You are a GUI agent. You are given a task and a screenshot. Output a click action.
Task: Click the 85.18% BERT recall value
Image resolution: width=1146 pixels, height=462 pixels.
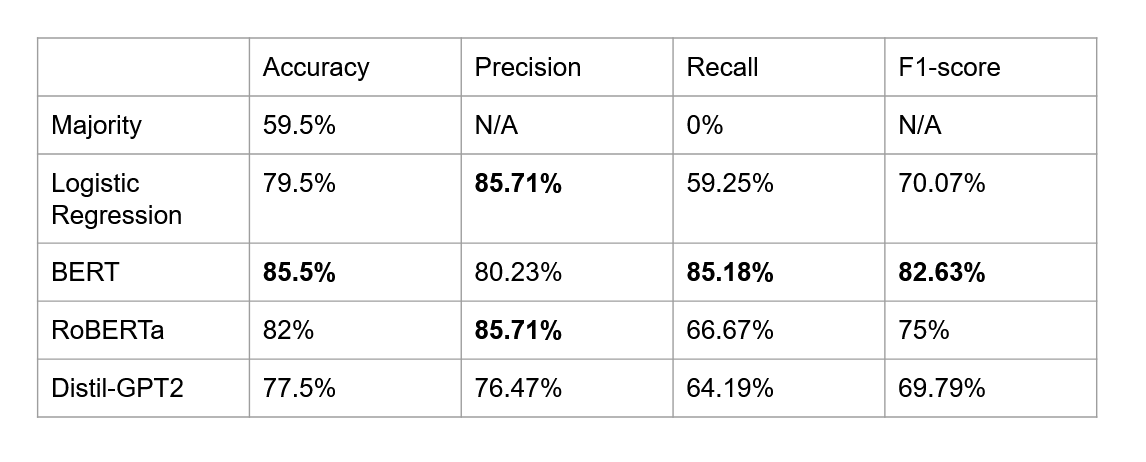730,272
